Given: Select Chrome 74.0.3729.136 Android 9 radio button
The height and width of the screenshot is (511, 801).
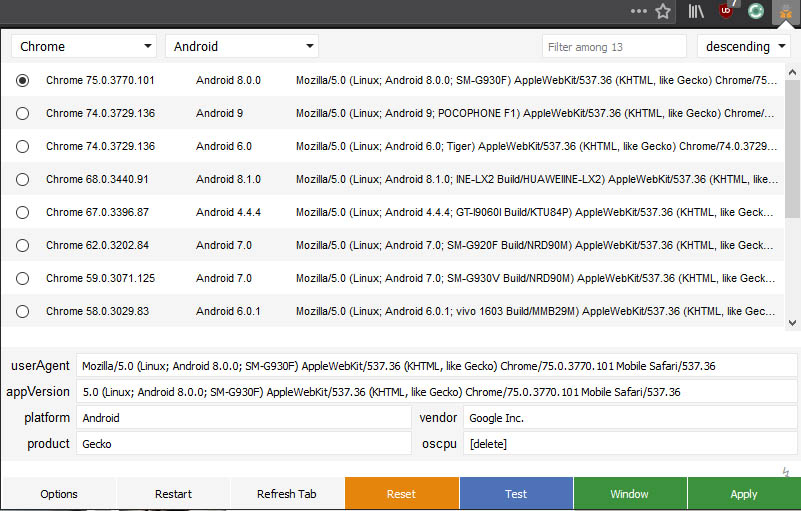Looking at the screenshot, I should [22, 113].
